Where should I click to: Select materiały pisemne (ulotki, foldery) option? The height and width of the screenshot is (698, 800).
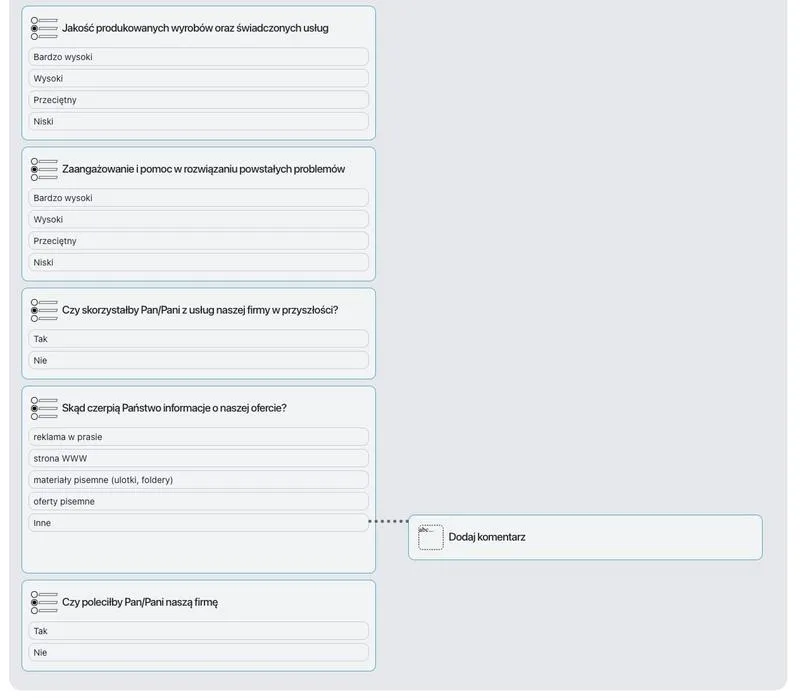[197, 480]
